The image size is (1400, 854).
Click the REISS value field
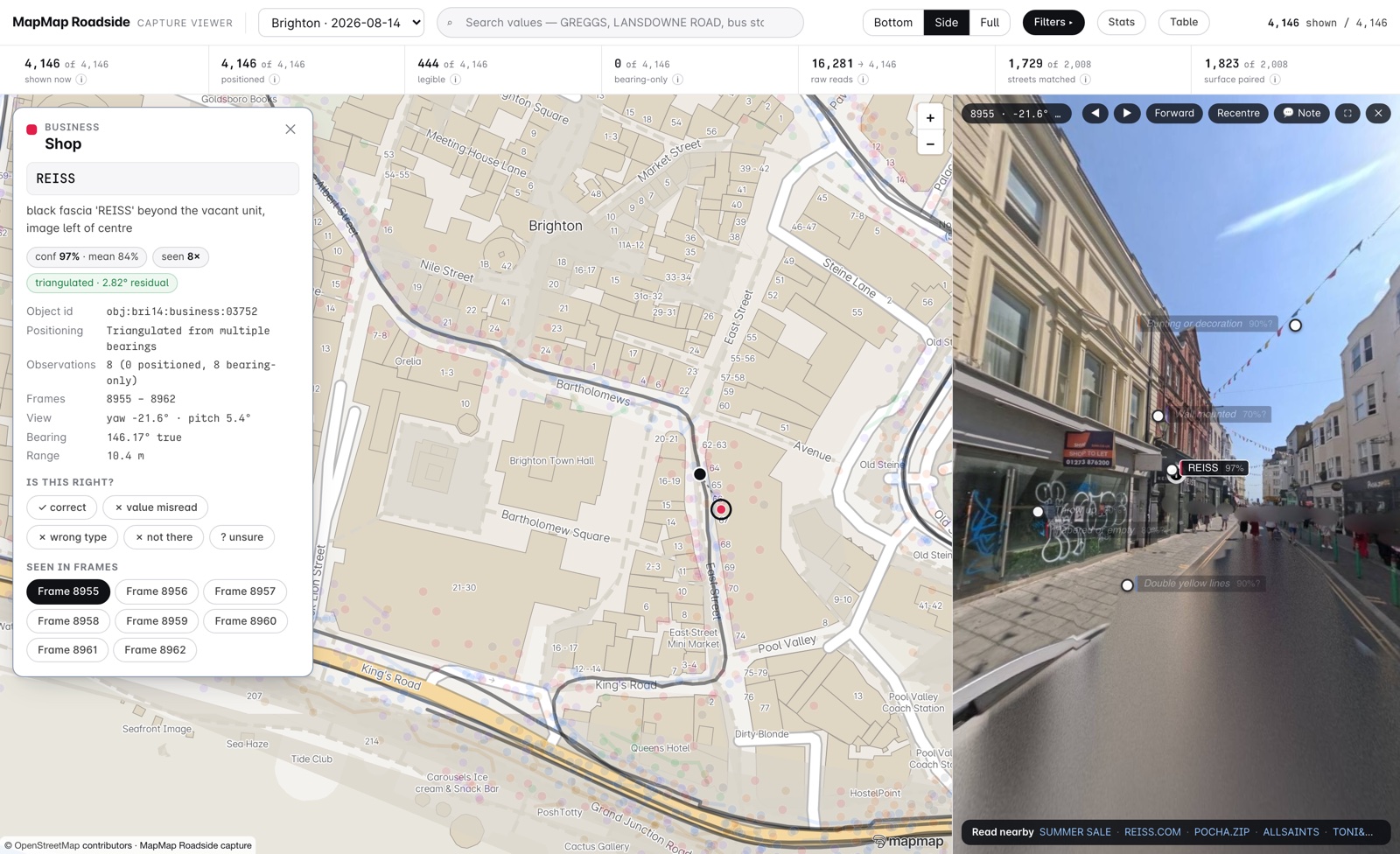163,178
